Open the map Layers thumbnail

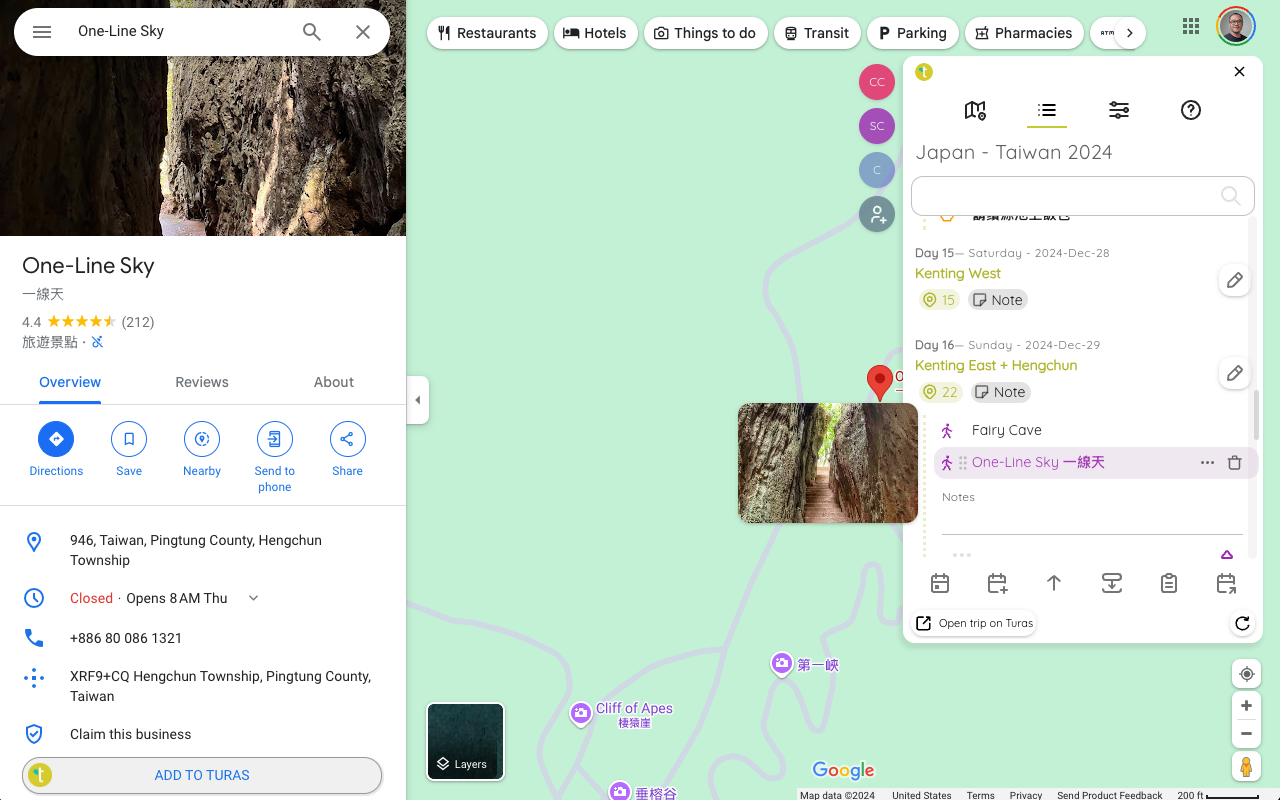pos(465,741)
